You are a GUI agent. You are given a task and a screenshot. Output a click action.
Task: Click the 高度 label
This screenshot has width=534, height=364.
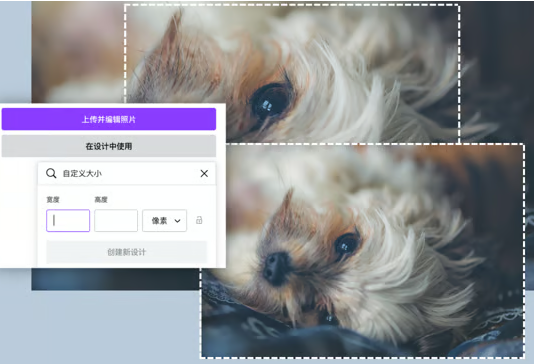[x=101, y=200]
